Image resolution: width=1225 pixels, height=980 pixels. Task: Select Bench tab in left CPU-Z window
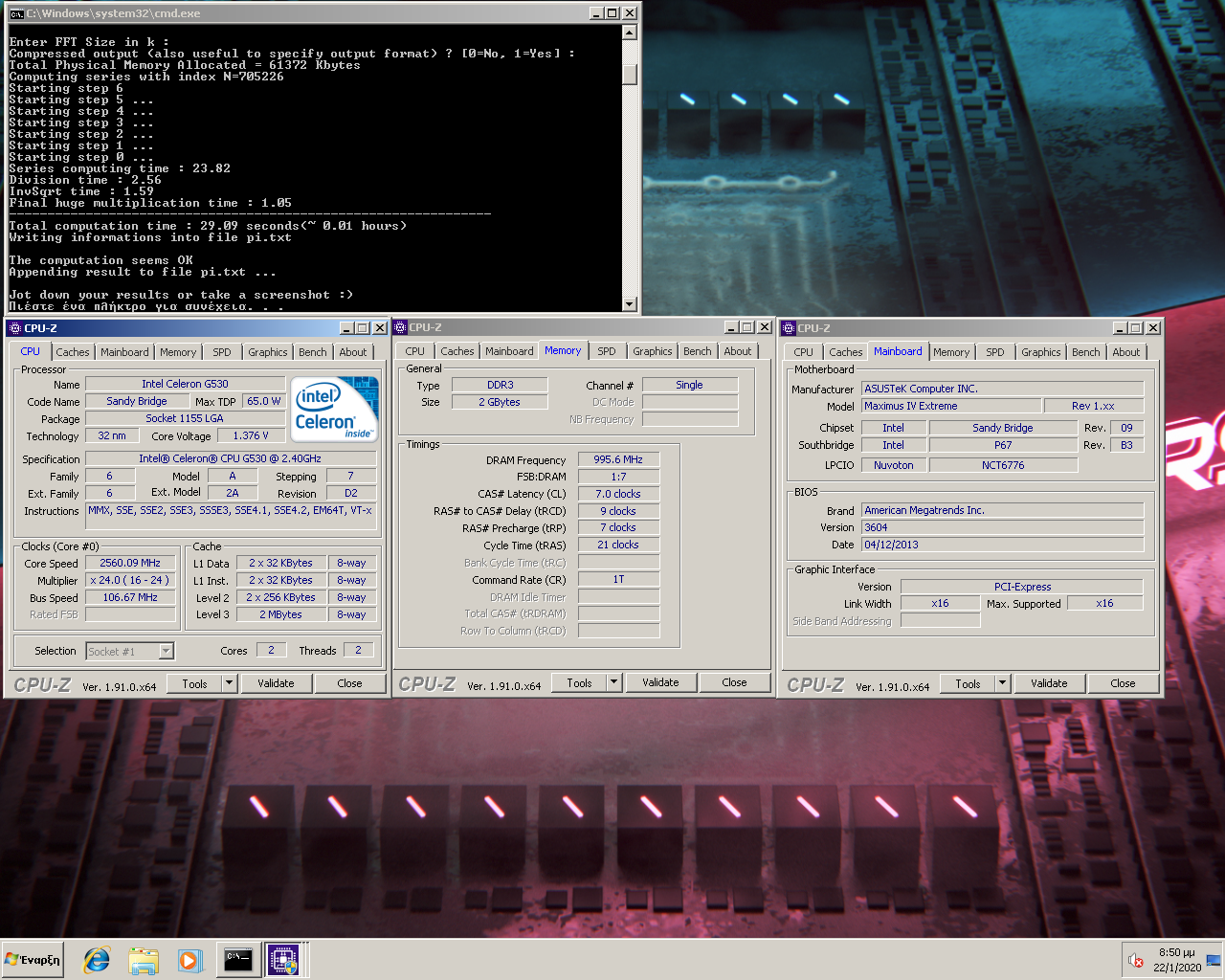[313, 352]
